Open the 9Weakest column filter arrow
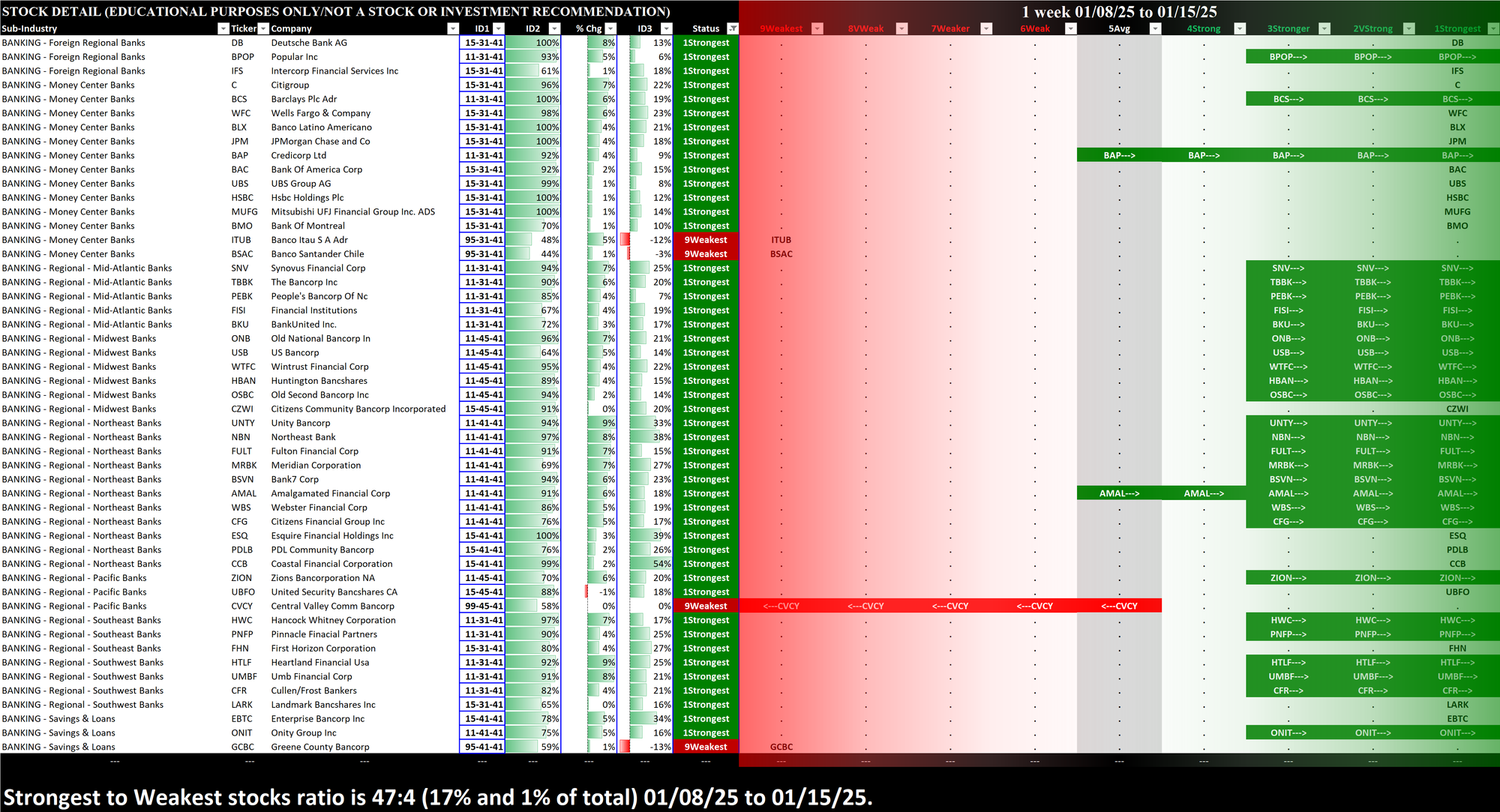1500x812 pixels. [x=817, y=28]
